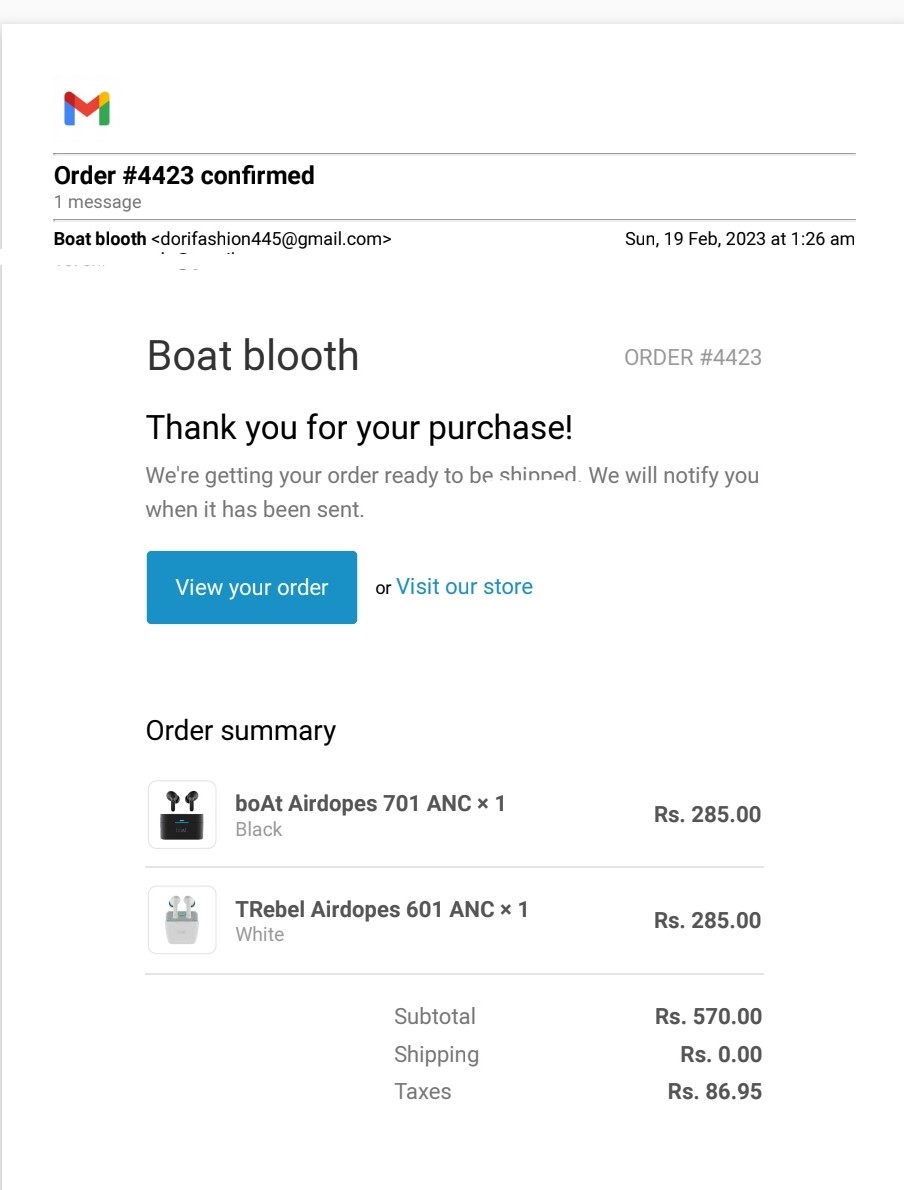Click the Subtotal amount Rs. 570.00
Viewport: 904px width, 1190px height.
coord(708,1017)
